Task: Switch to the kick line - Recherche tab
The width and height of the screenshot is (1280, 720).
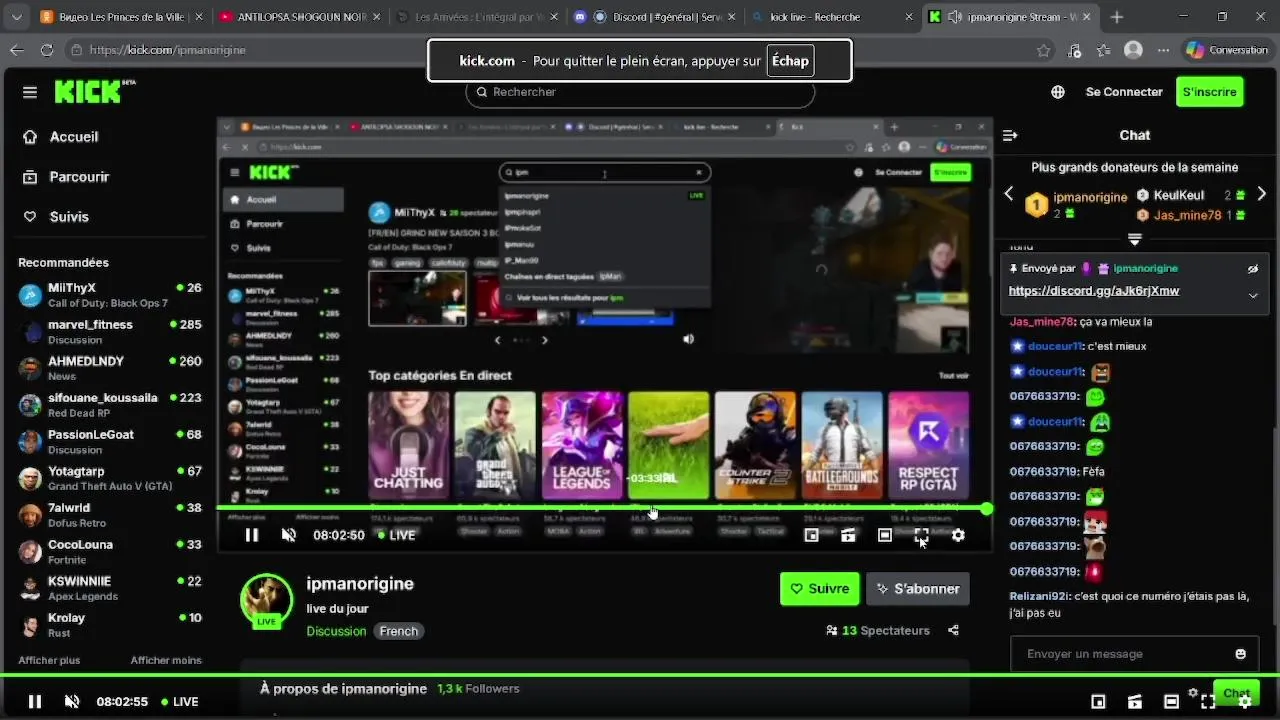Action: pyautogui.click(x=833, y=17)
